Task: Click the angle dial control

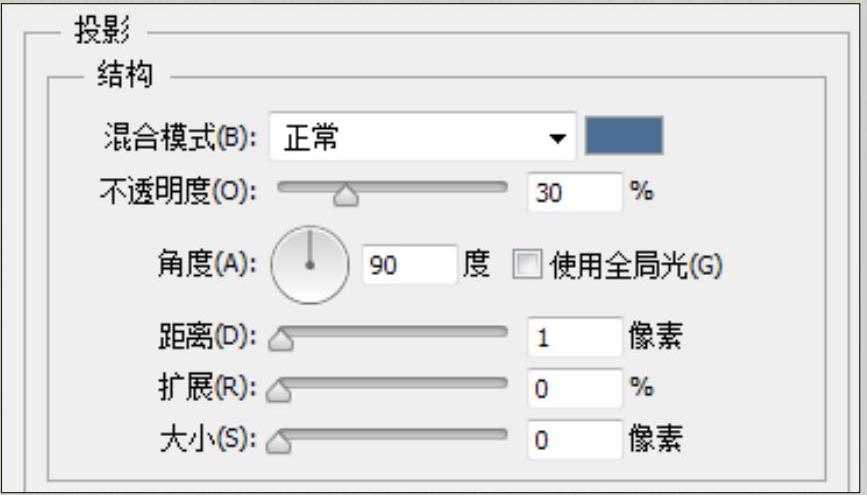Action: click(309, 264)
